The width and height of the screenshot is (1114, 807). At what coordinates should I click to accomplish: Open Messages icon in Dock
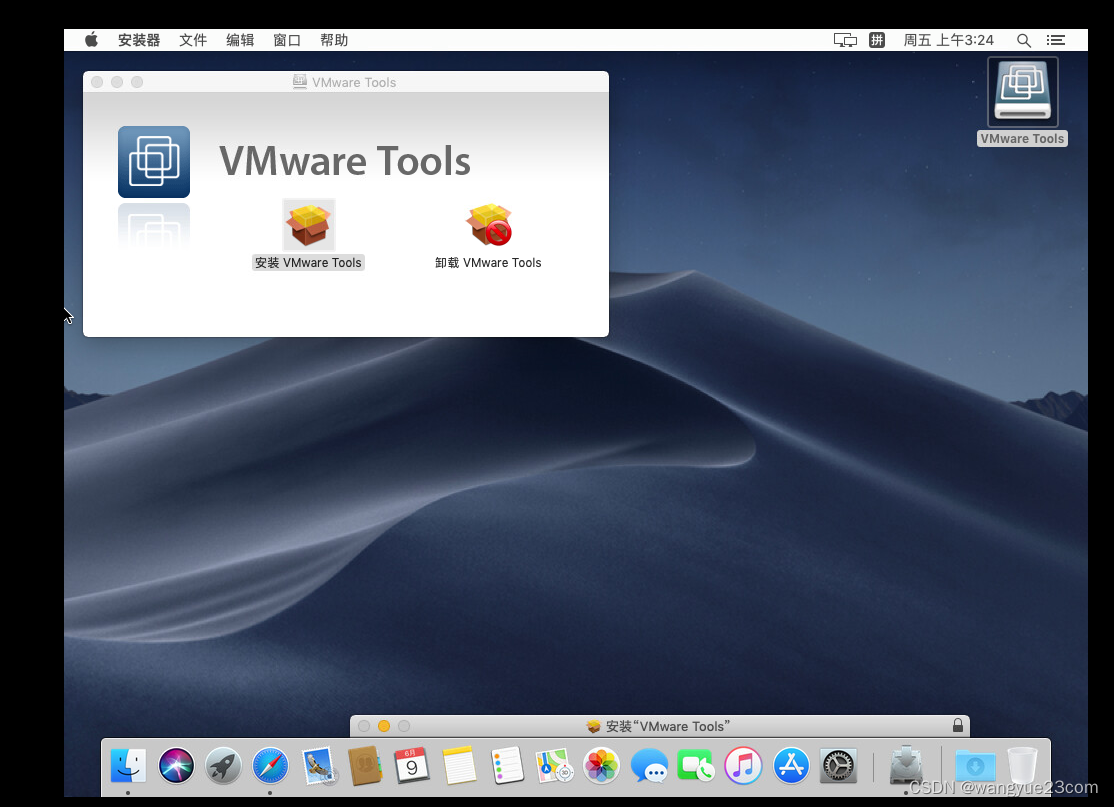point(649,767)
